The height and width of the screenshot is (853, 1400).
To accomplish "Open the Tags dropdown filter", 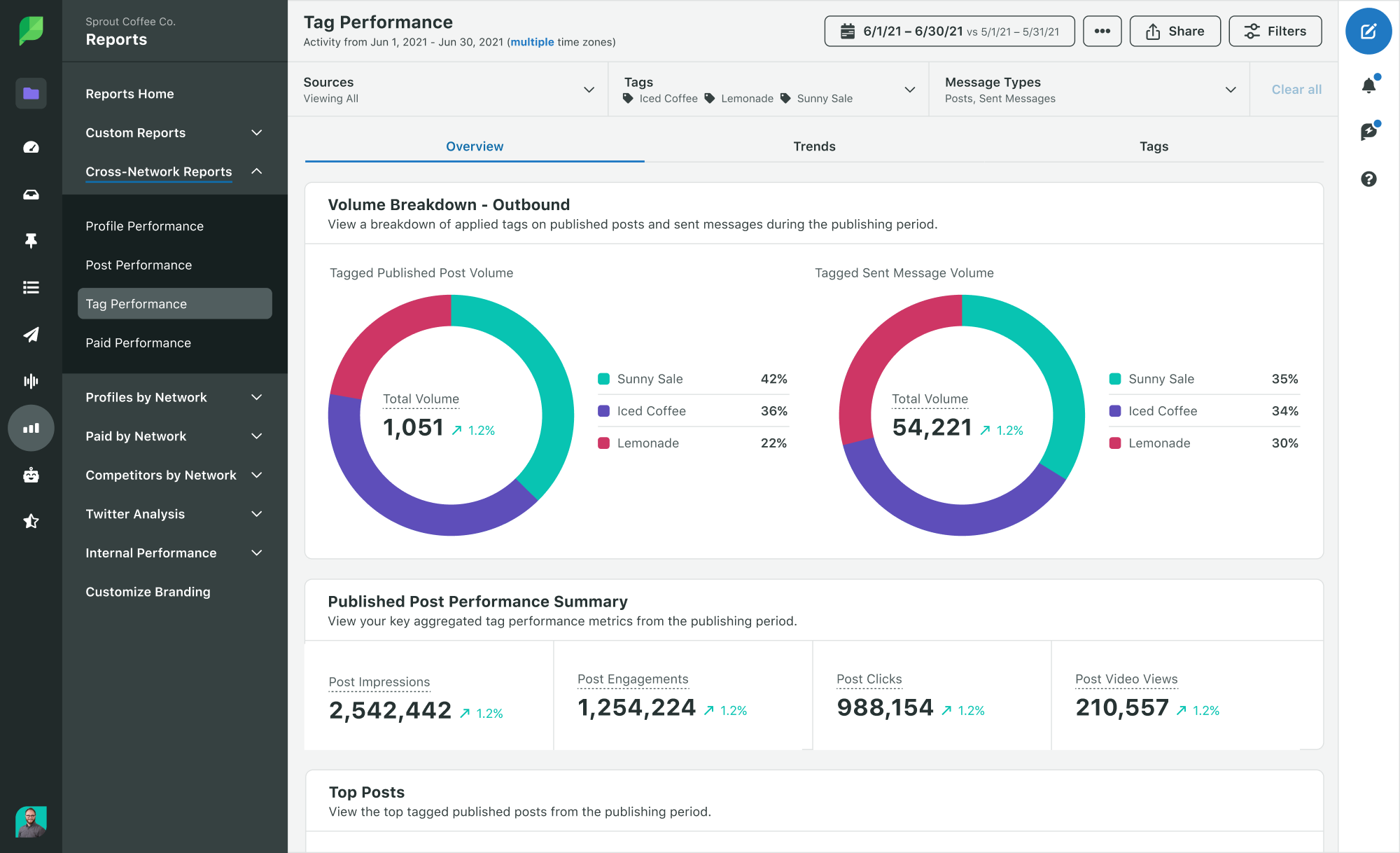I will click(909, 89).
